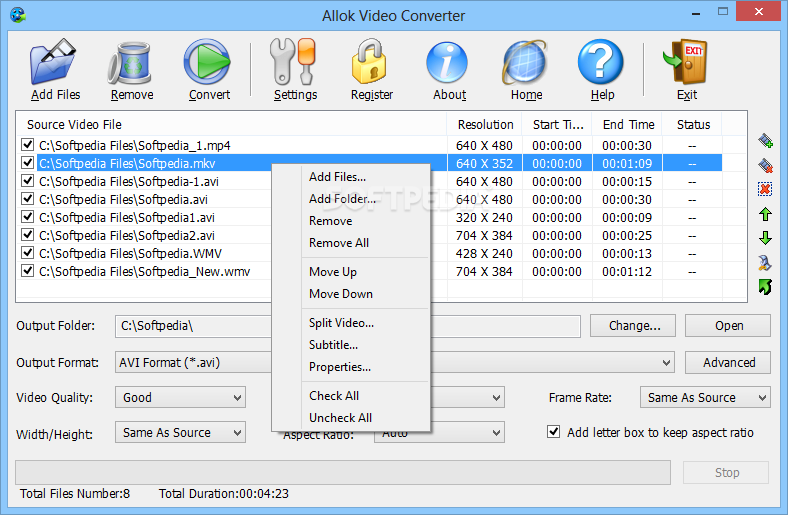Open the Aspect Ratio dropdown arrow

(x=496, y=433)
